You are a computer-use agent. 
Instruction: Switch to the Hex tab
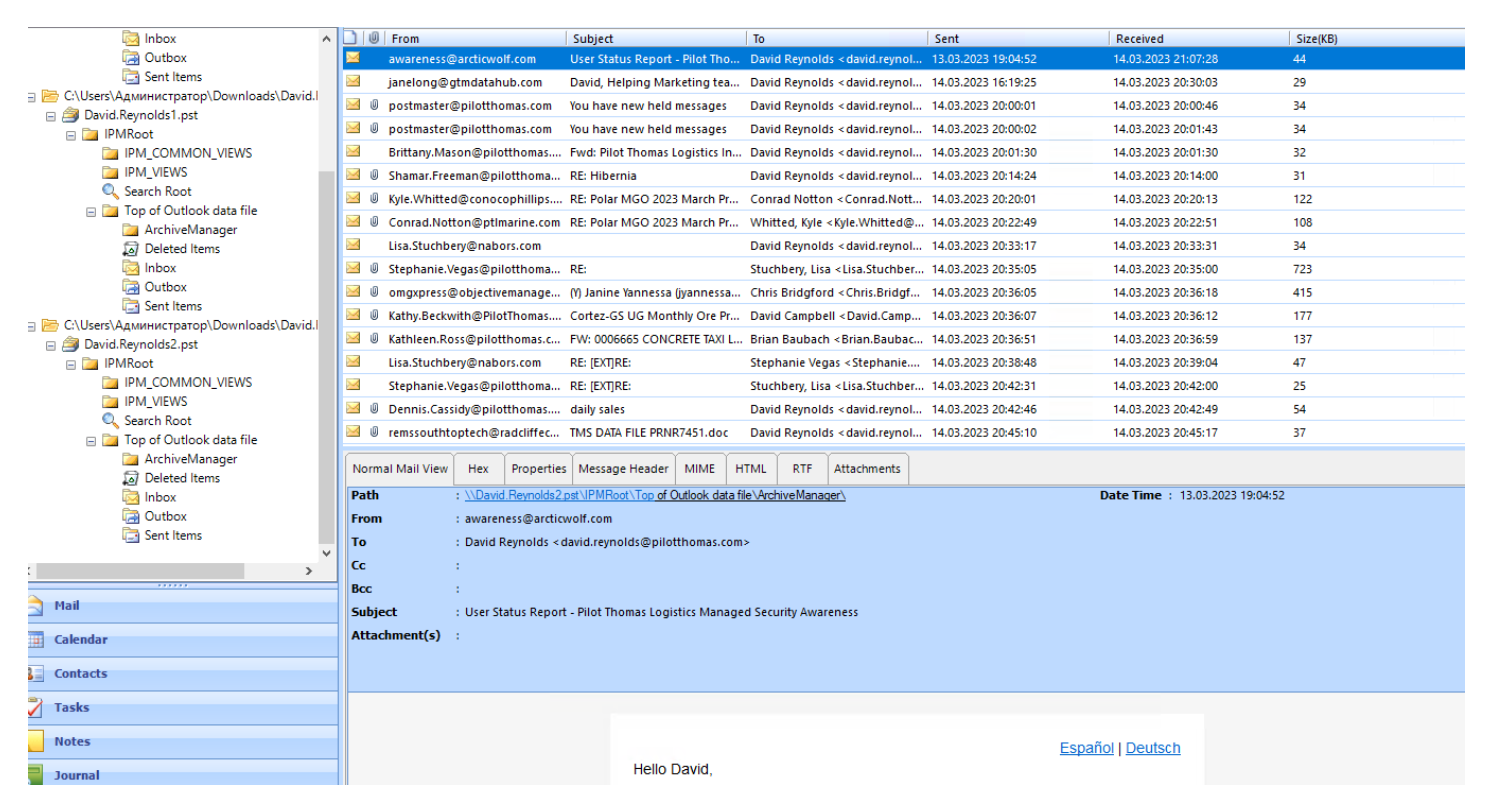[478, 469]
